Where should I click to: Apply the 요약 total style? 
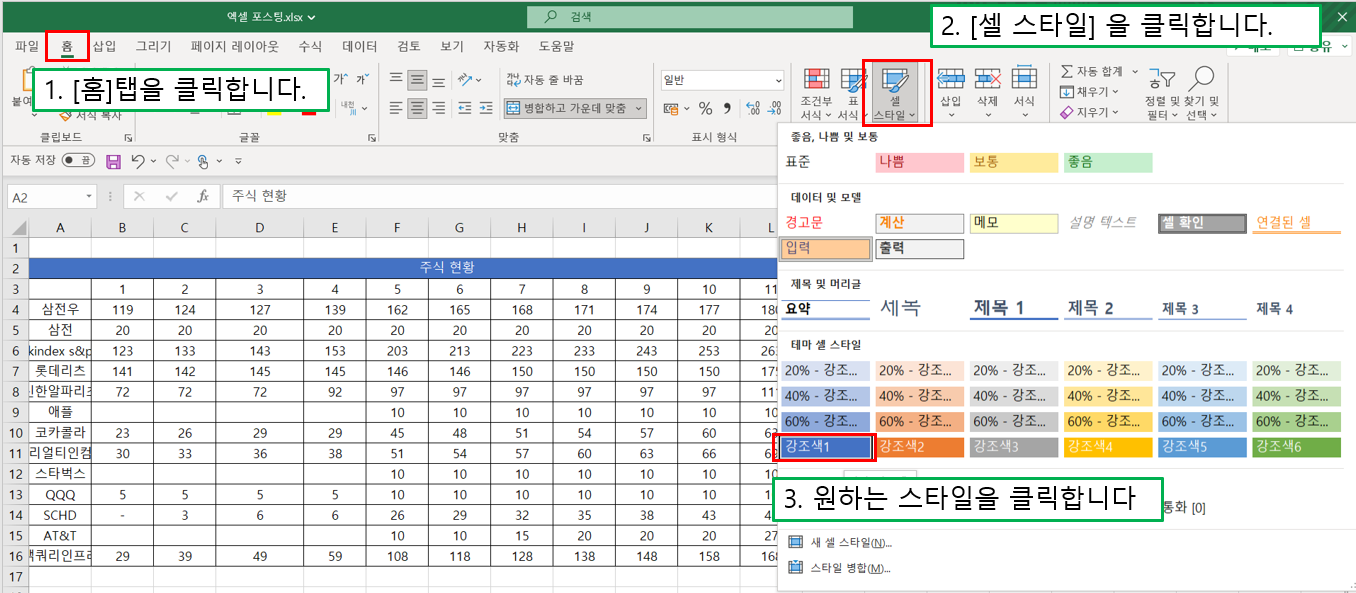[825, 308]
